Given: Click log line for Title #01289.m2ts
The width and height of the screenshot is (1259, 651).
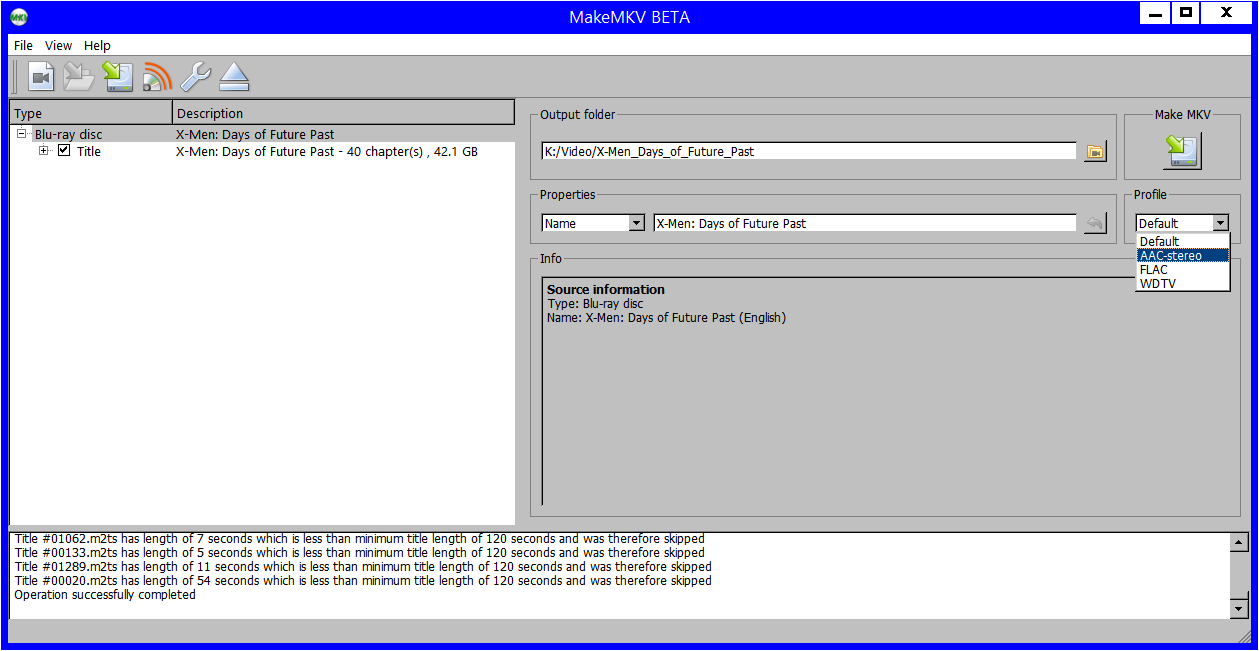Looking at the screenshot, I should pos(363,567).
